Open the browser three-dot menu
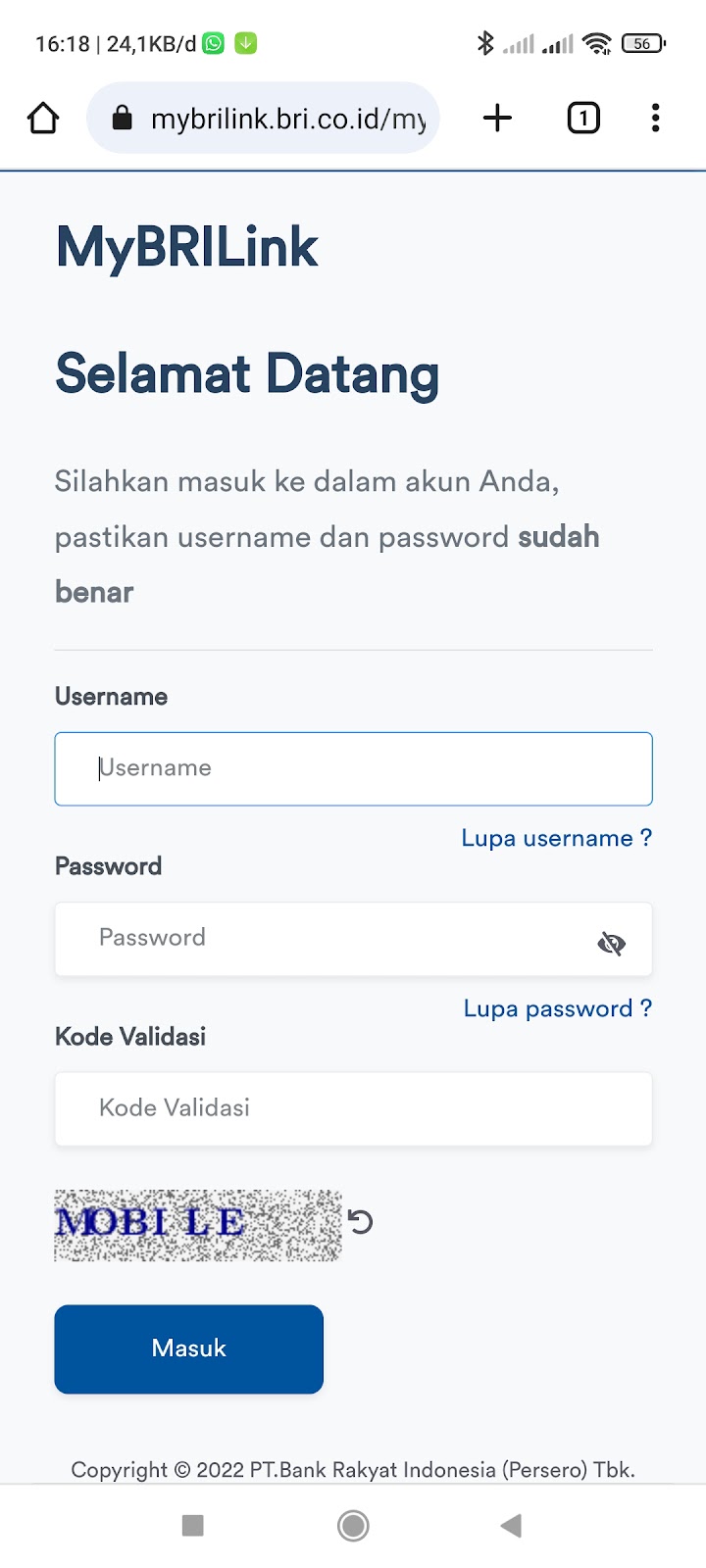This screenshot has height=1568, width=706. [x=656, y=119]
